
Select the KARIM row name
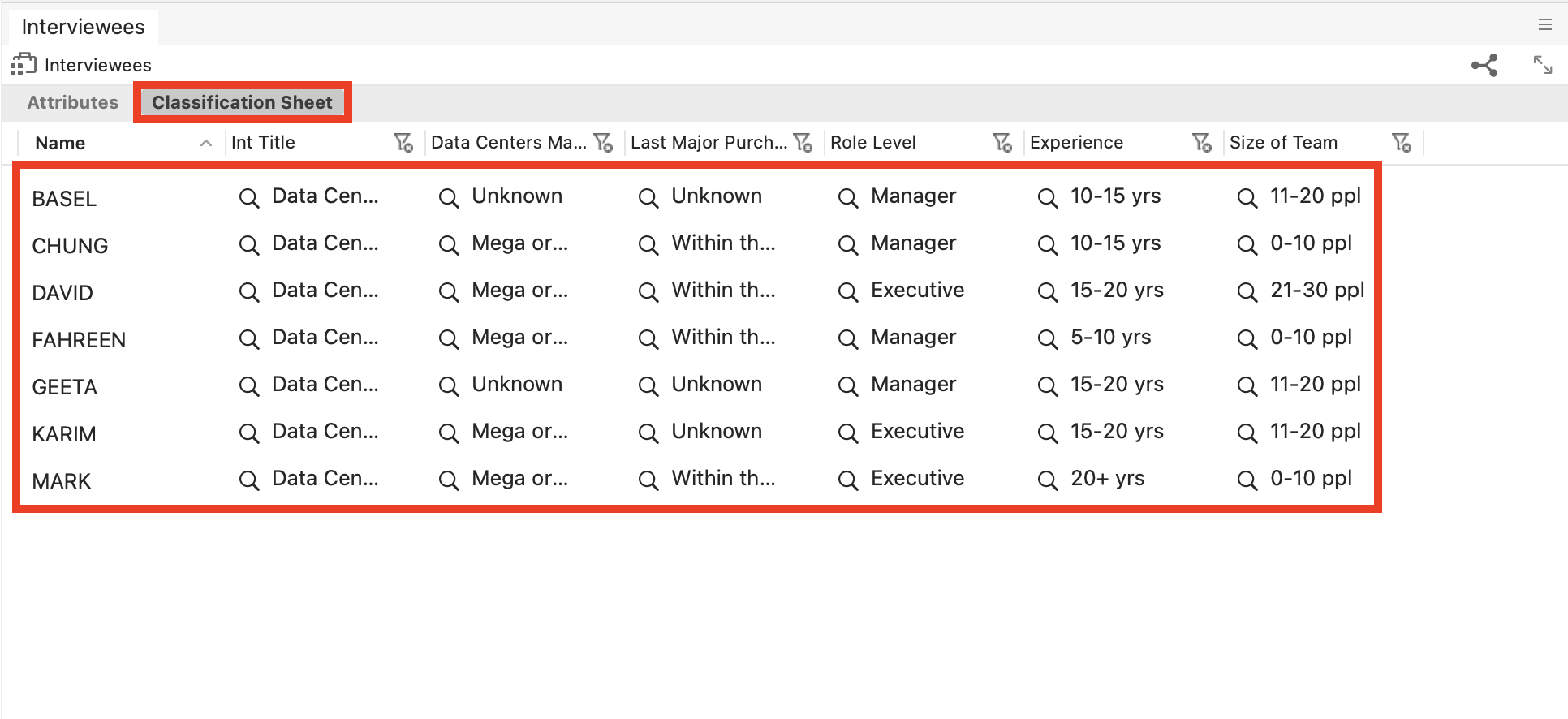point(64,434)
